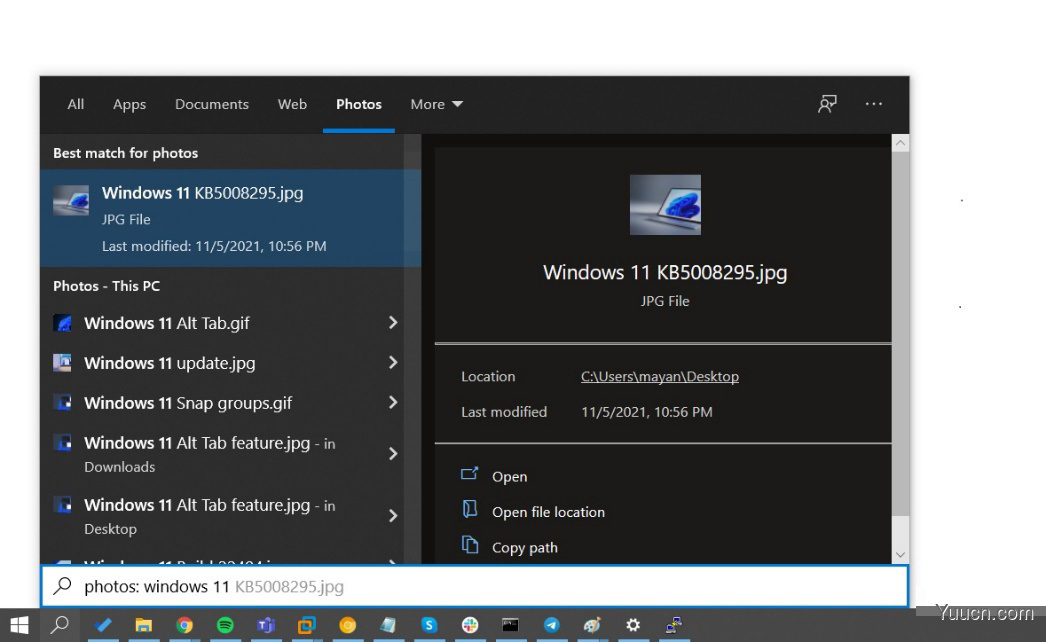This screenshot has height=642, width=1046.
Task: Open Microsoft Teams from the taskbar
Action: tap(266, 625)
